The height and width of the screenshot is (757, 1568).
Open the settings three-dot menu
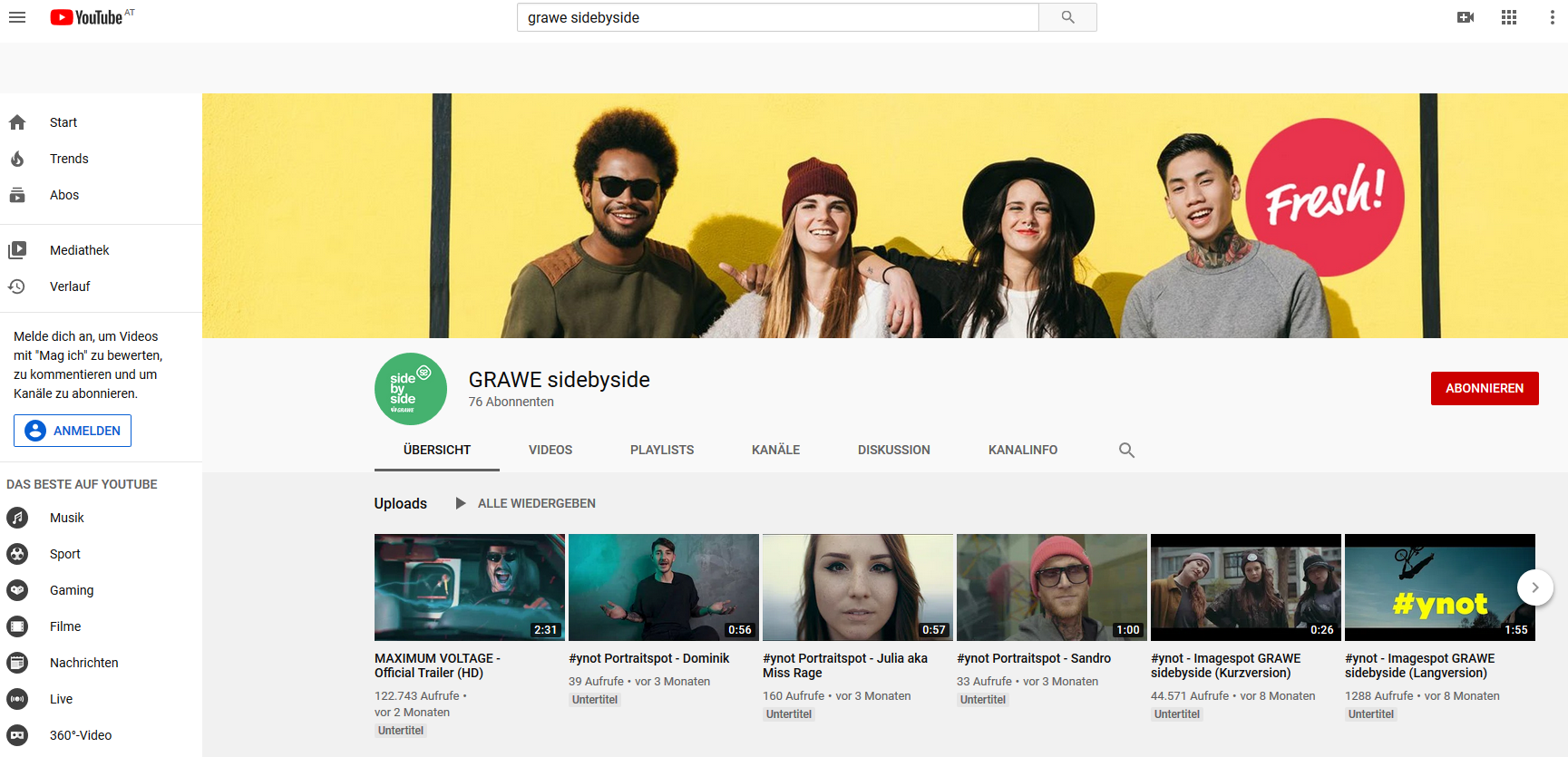[x=1553, y=17]
